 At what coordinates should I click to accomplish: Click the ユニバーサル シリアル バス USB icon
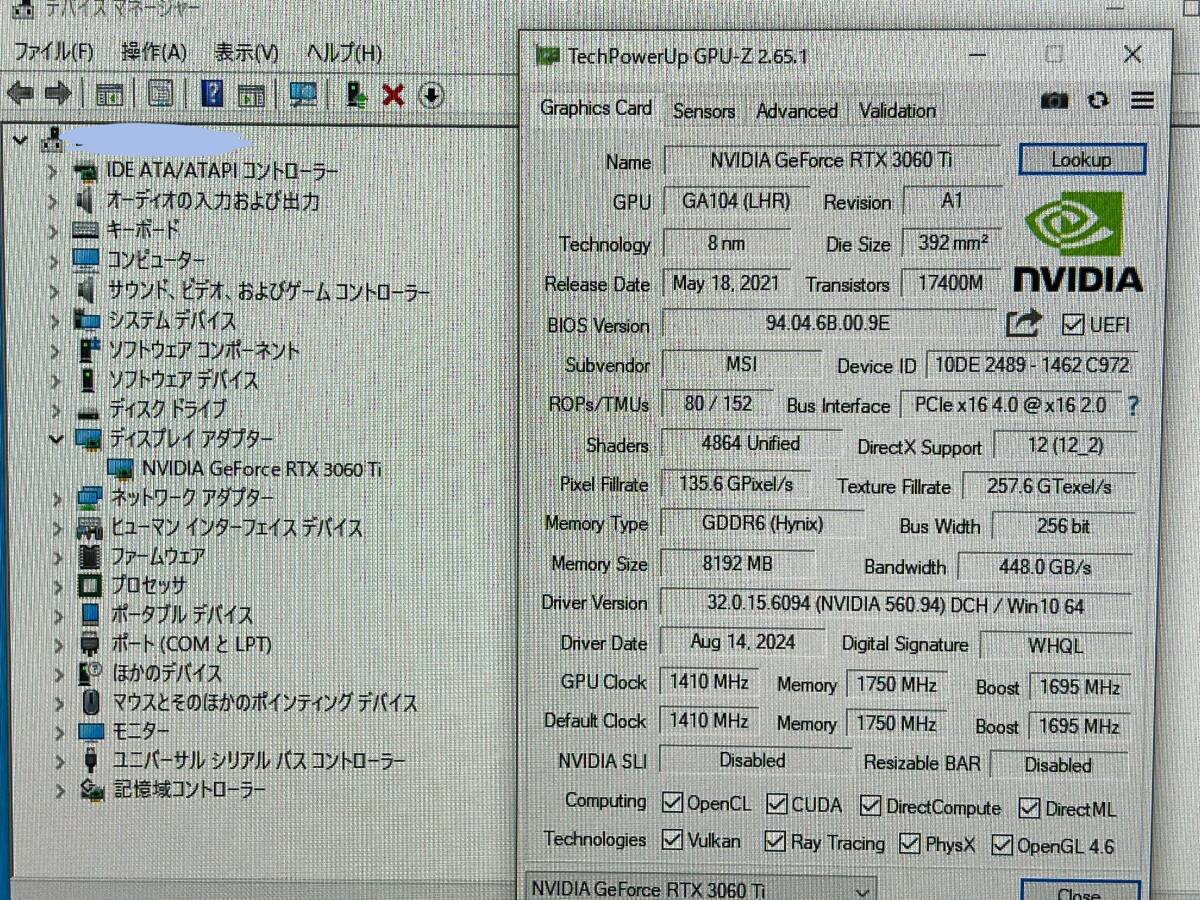(90, 761)
